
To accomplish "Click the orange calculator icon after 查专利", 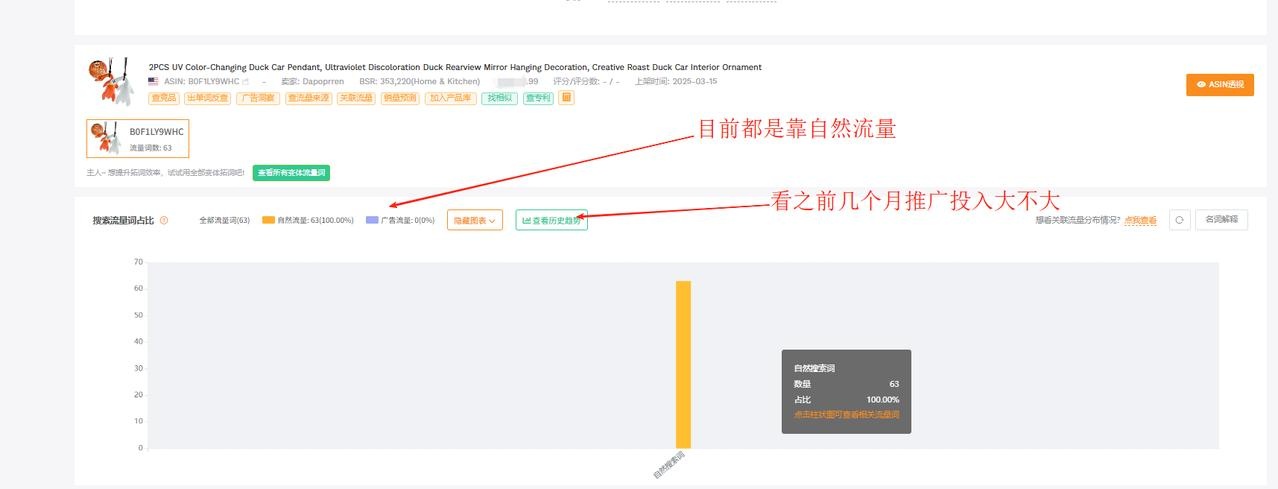I will [567, 98].
